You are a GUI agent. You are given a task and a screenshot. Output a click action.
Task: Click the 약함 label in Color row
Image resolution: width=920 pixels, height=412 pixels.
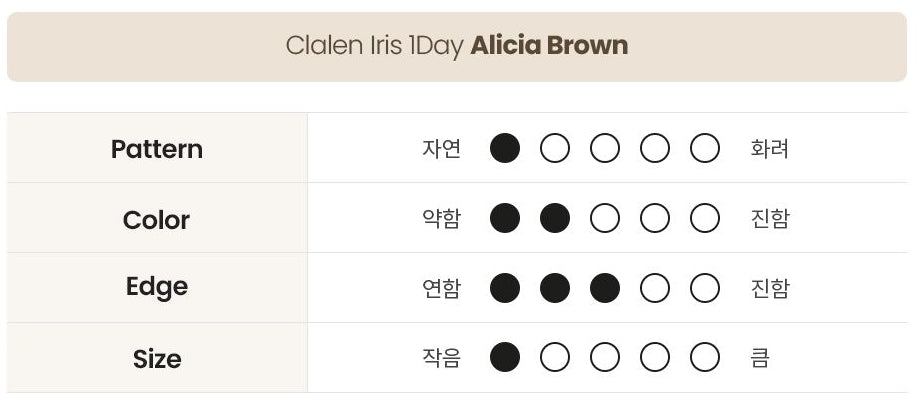(441, 219)
